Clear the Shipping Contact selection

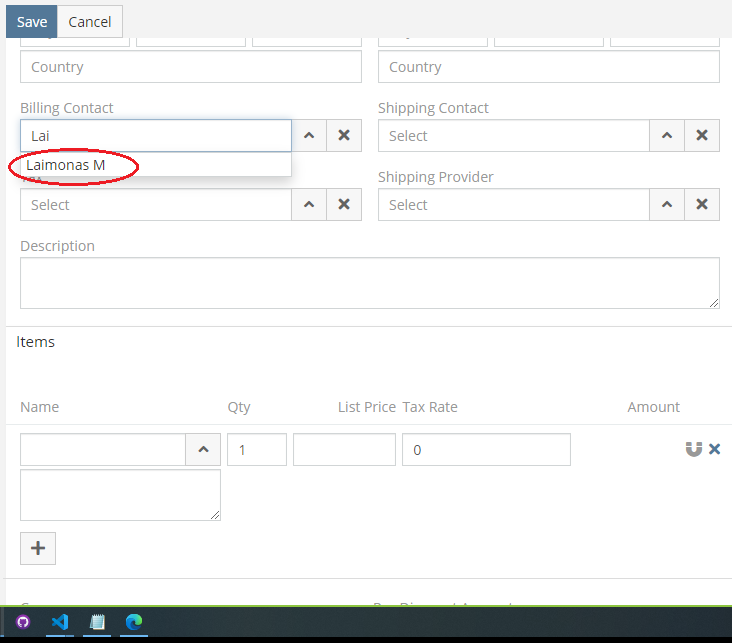(x=701, y=136)
